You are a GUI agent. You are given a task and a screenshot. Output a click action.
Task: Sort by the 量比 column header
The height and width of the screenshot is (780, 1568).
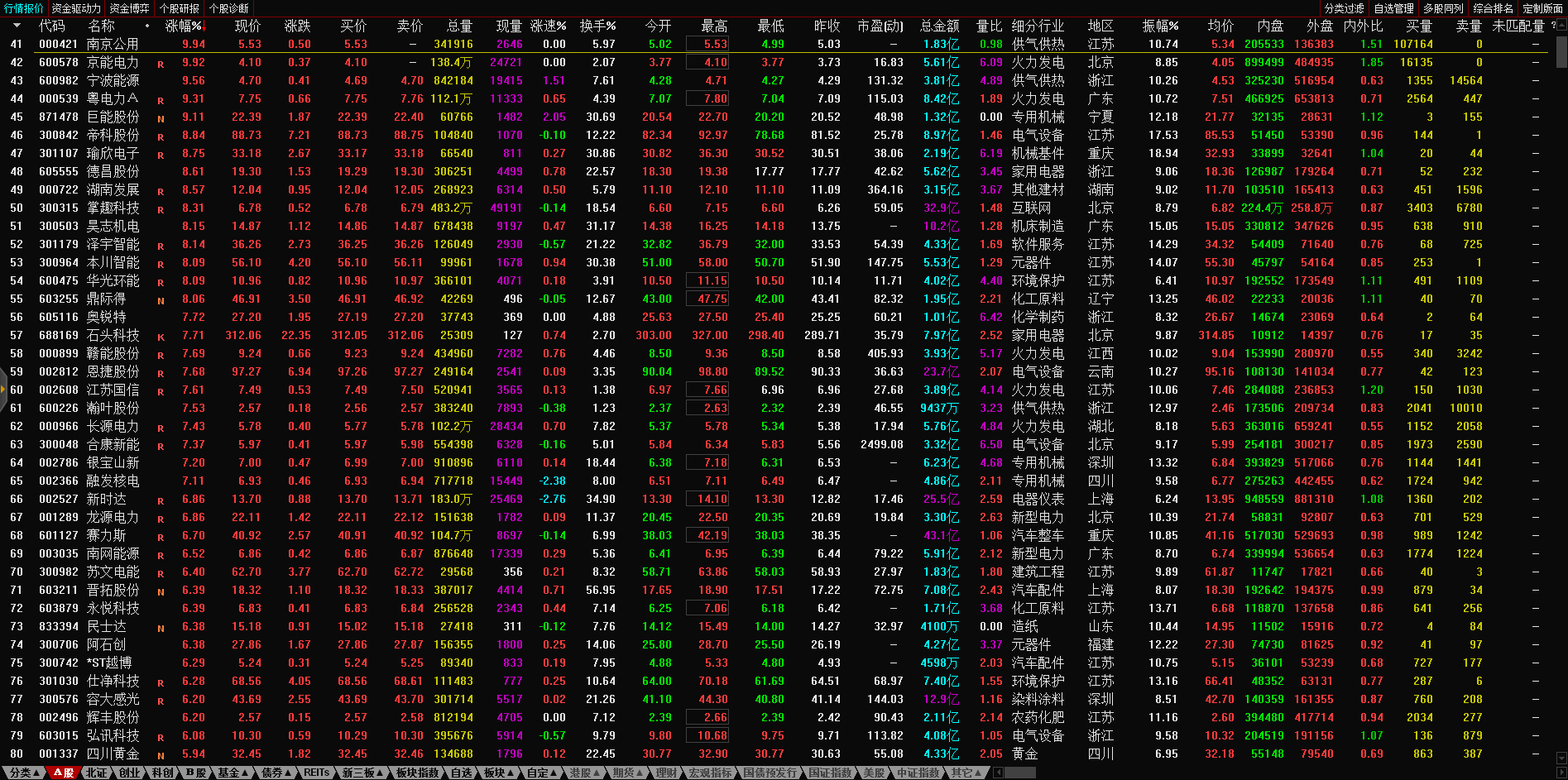pos(989,26)
